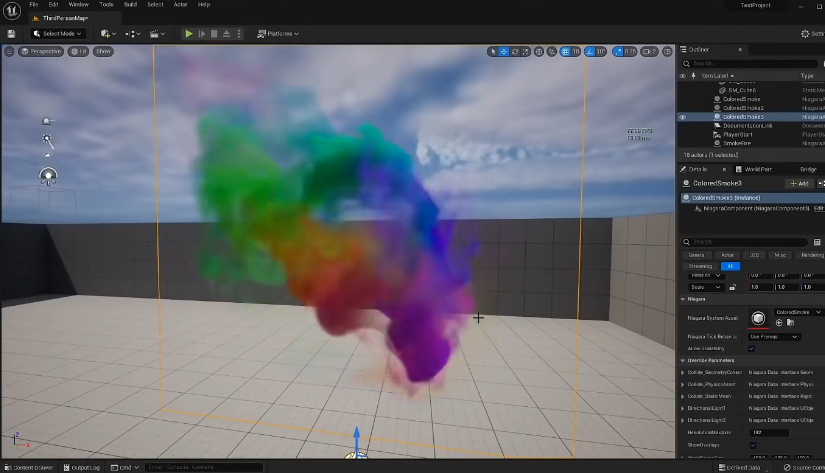825x473 pixels.
Task: Select PlayerStart actor in Outliner
Action: pyautogui.click(x=737, y=135)
